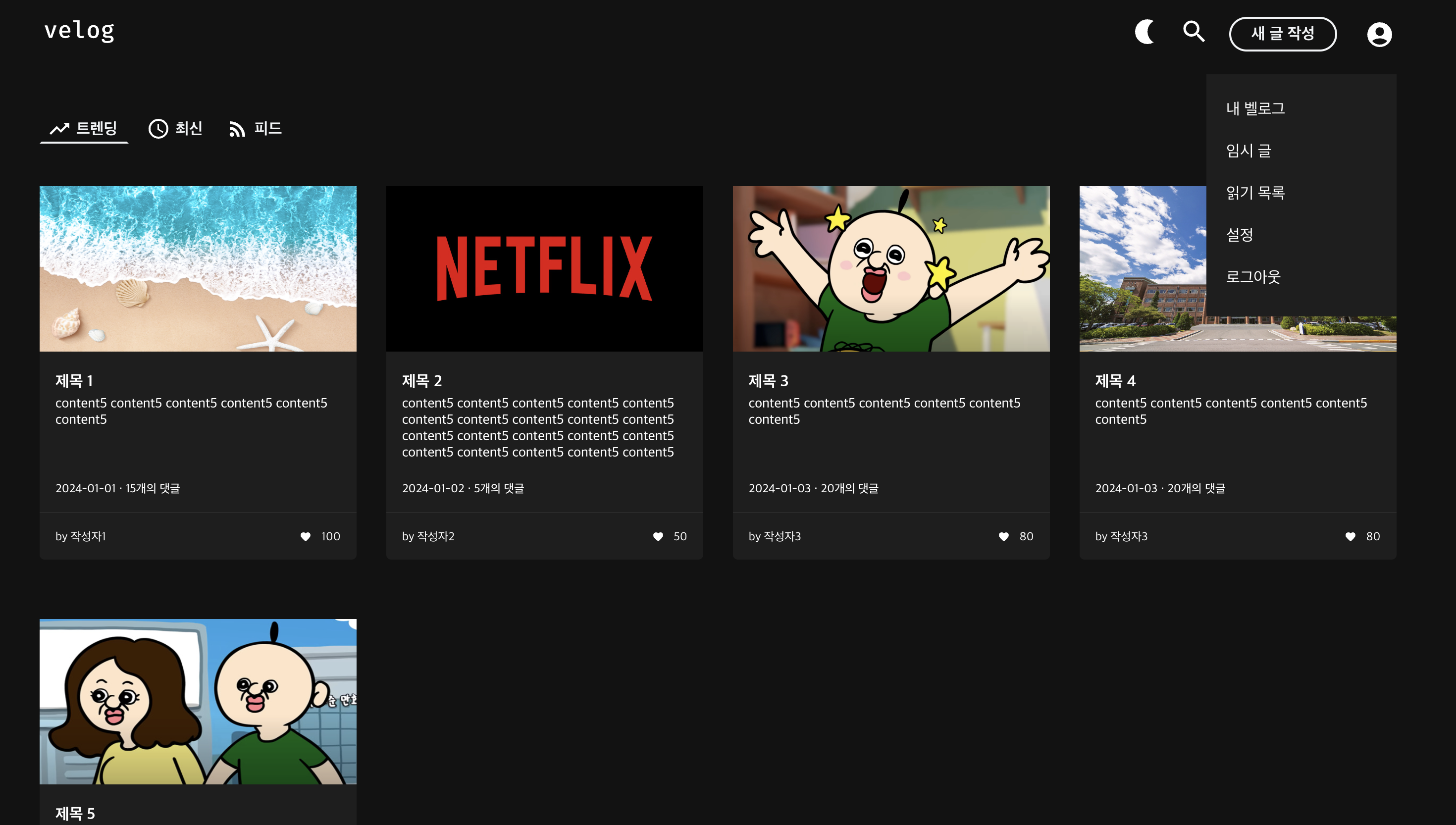Click the 2024-01-01 · 15개의 댓글 text

tap(118, 488)
